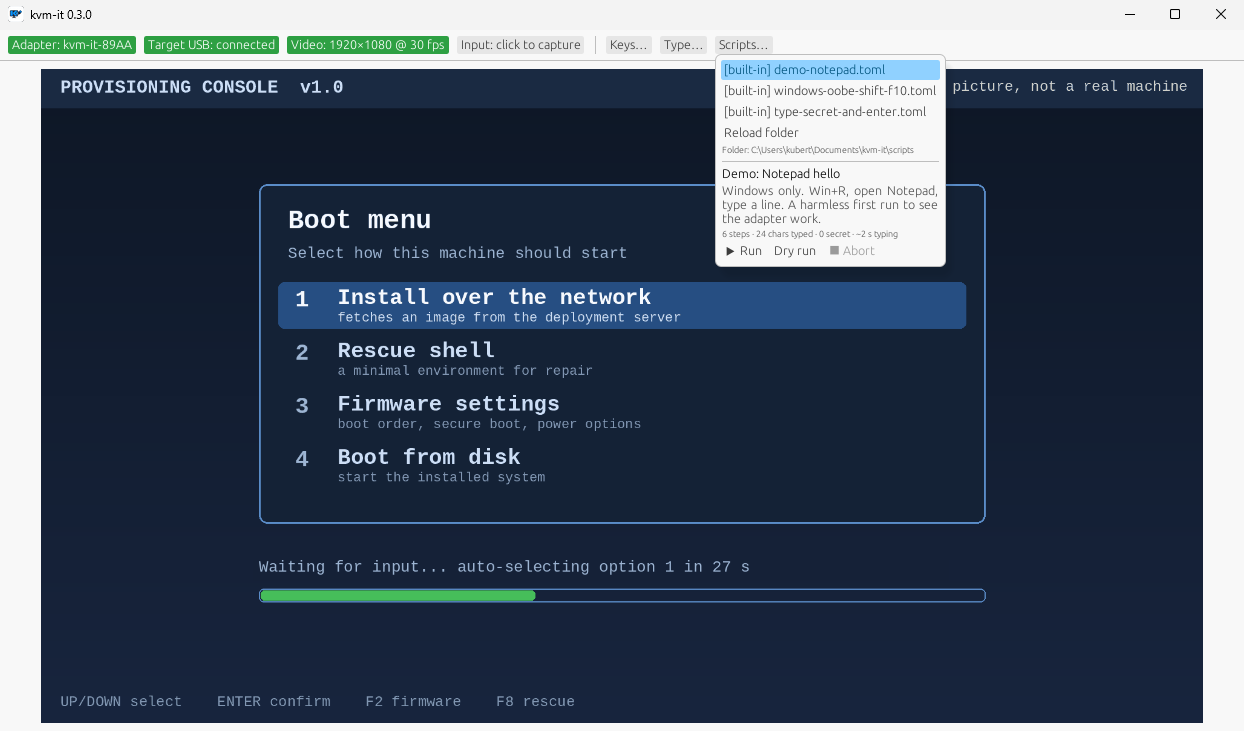Image resolution: width=1244 pixels, height=731 pixels.
Task: Click the kvm-it app icon in title bar
Action: [16, 14]
